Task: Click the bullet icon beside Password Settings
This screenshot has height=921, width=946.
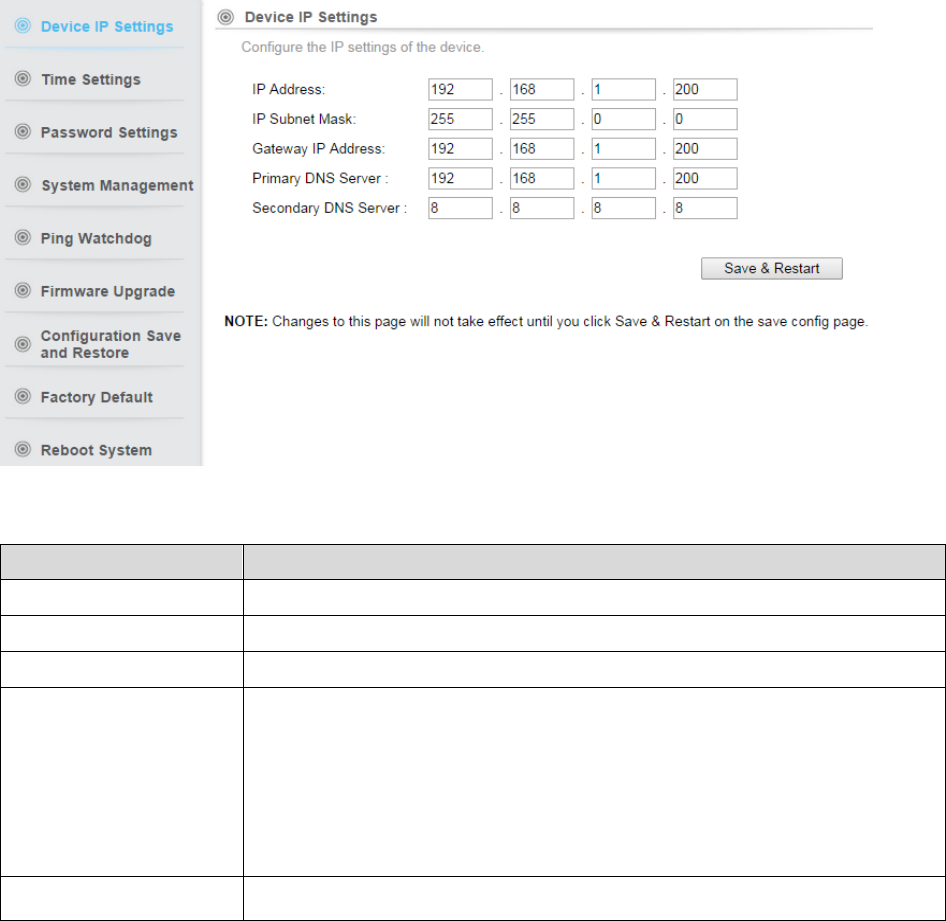Action: (x=22, y=131)
